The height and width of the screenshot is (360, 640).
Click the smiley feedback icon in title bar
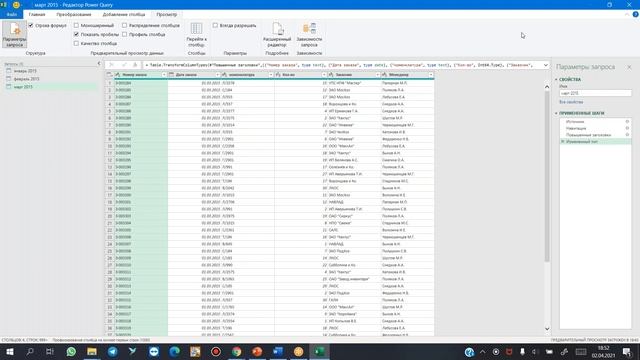[16, 5]
